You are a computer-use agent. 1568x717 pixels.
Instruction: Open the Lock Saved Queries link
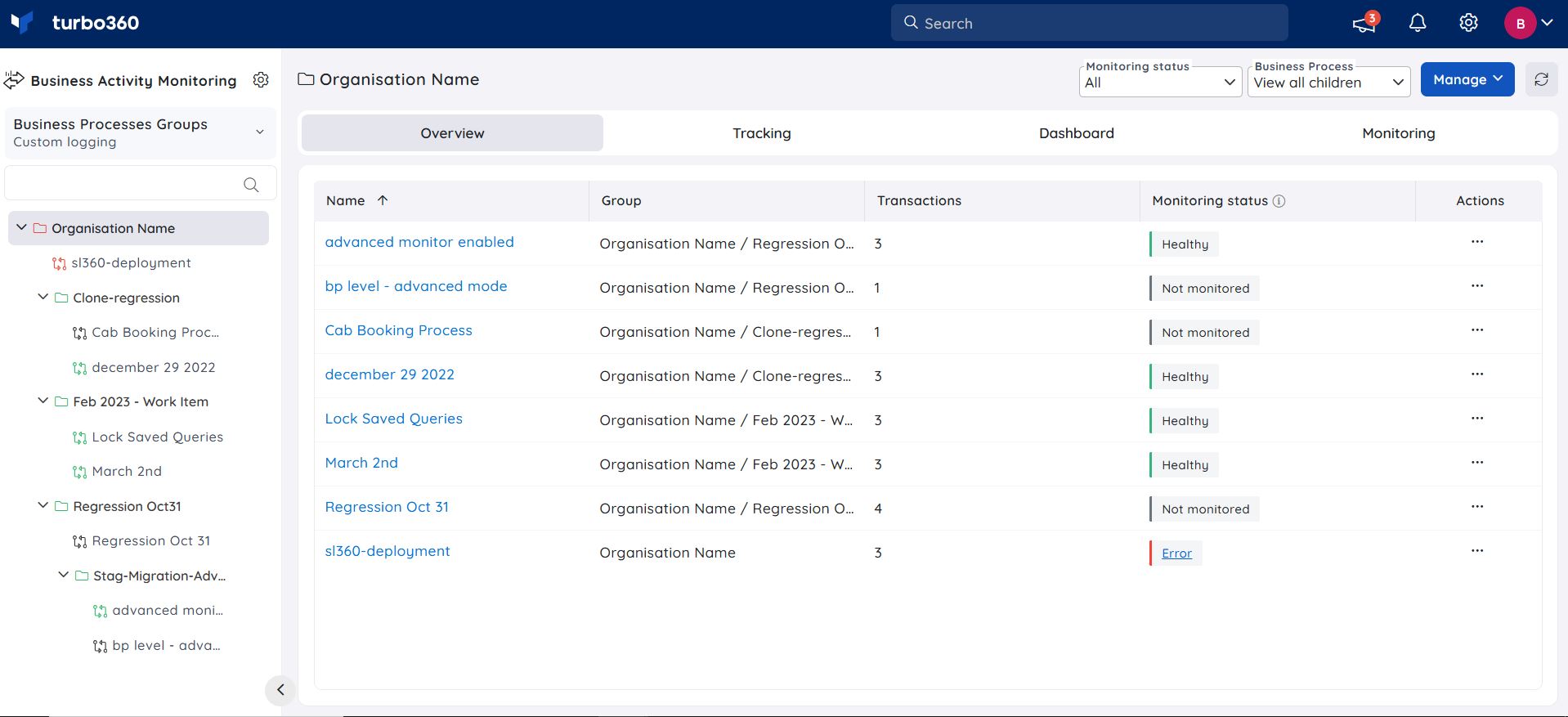click(393, 419)
